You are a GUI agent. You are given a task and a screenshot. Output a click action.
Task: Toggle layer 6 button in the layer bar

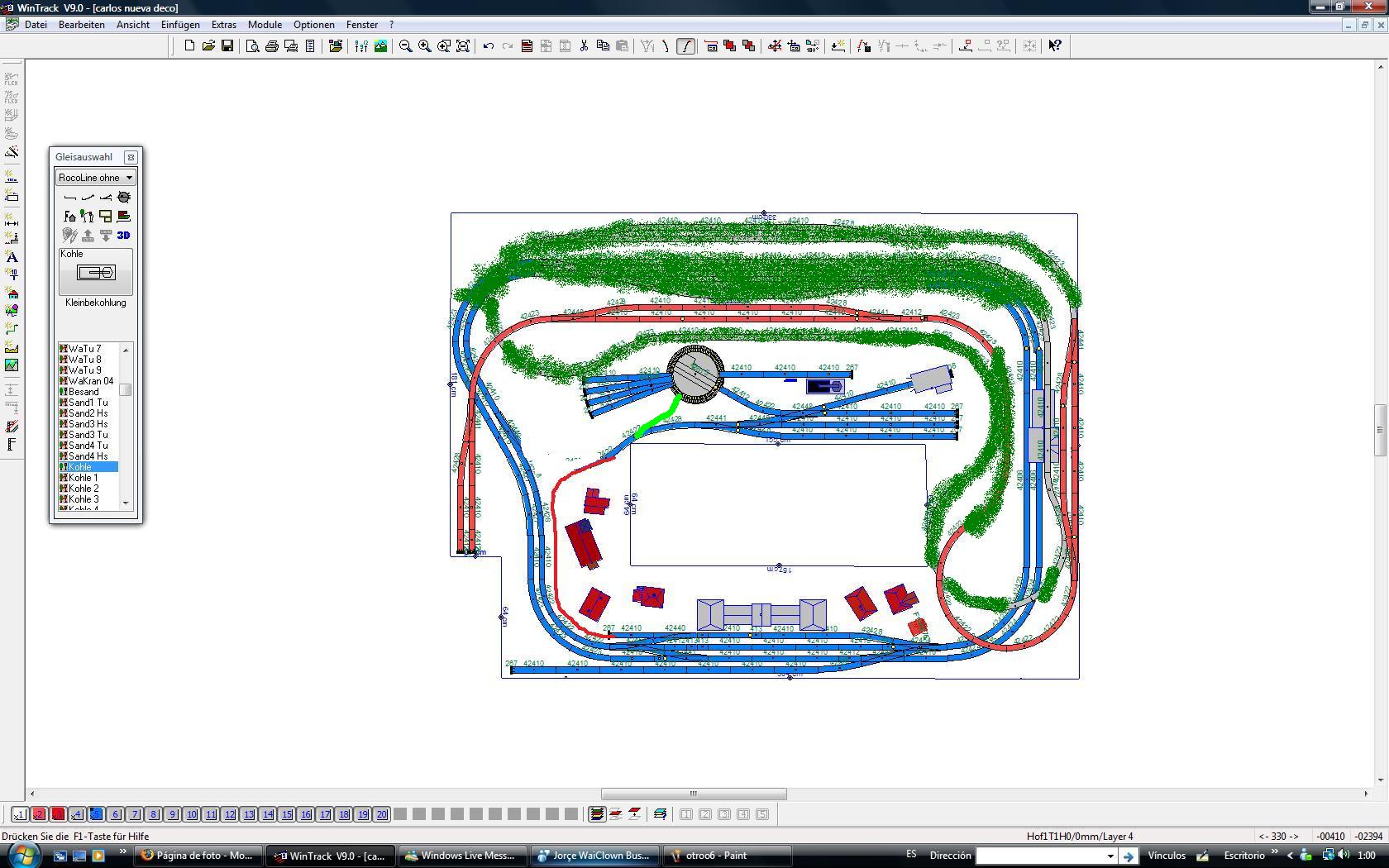coord(116,814)
